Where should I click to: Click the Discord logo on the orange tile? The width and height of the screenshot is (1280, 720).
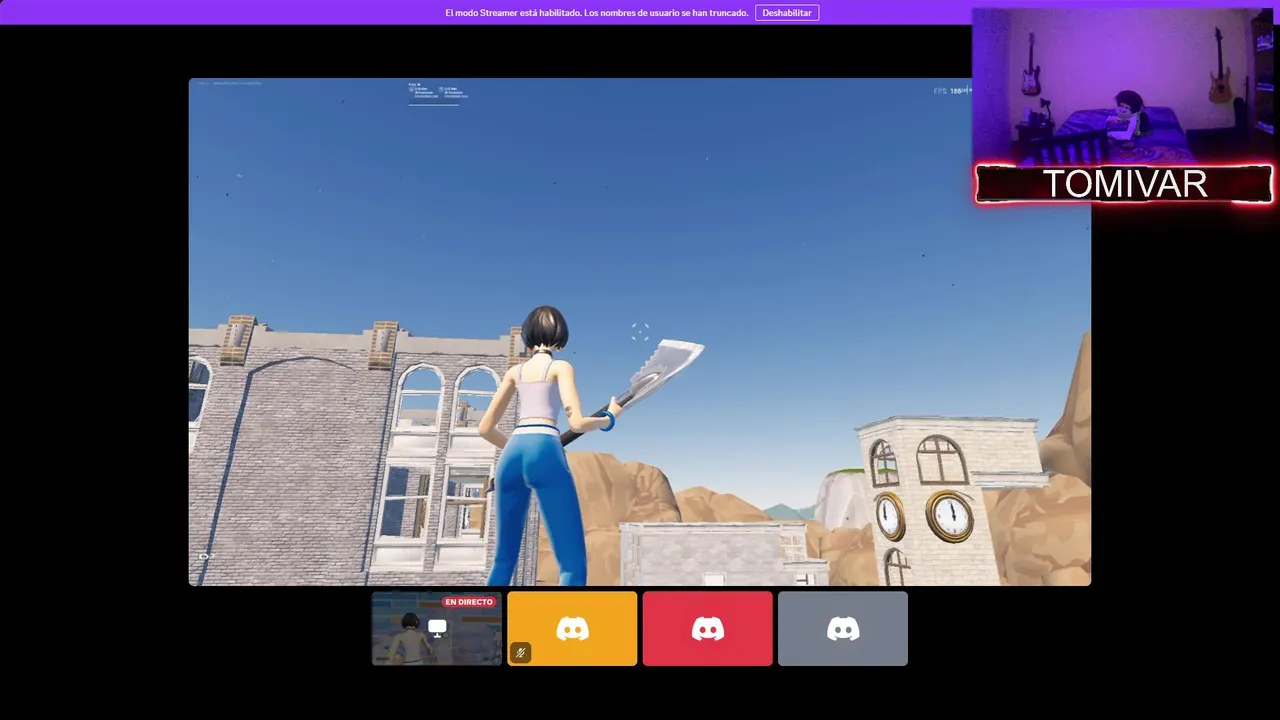(x=572, y=628)
